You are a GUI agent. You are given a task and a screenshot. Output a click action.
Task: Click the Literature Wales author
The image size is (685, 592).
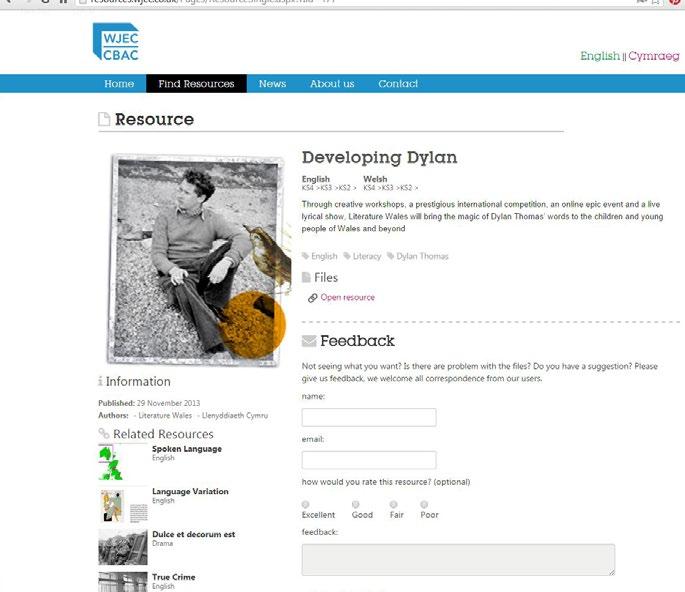click(x=165, y=415)
